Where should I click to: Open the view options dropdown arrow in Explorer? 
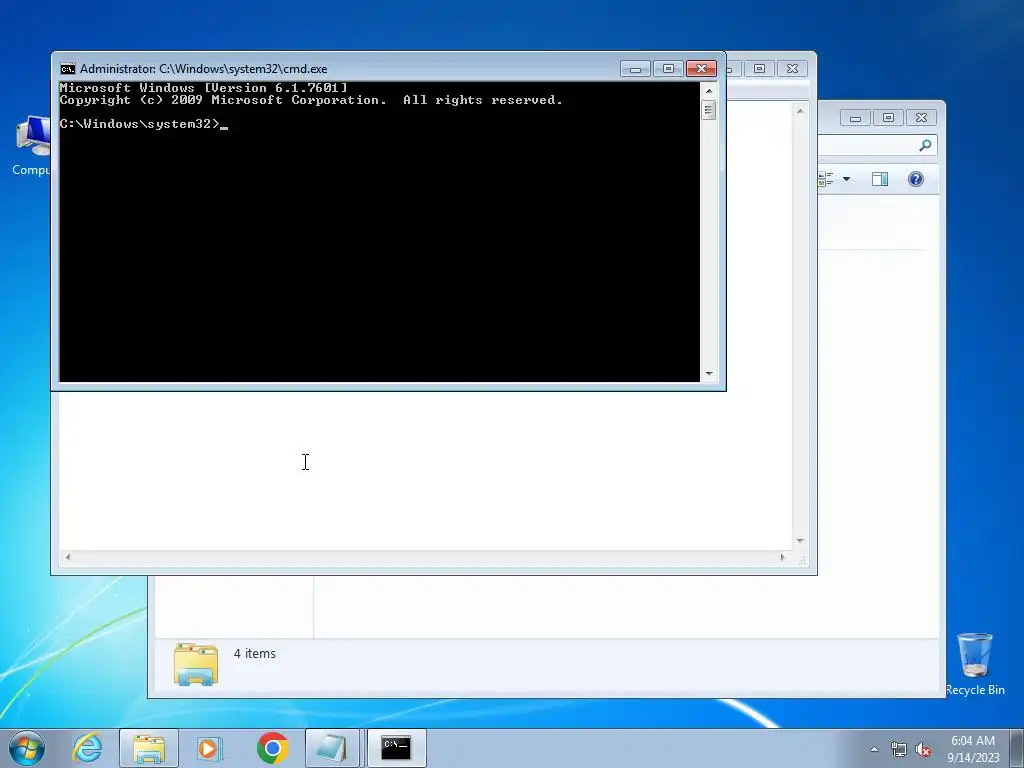point(846,179)
